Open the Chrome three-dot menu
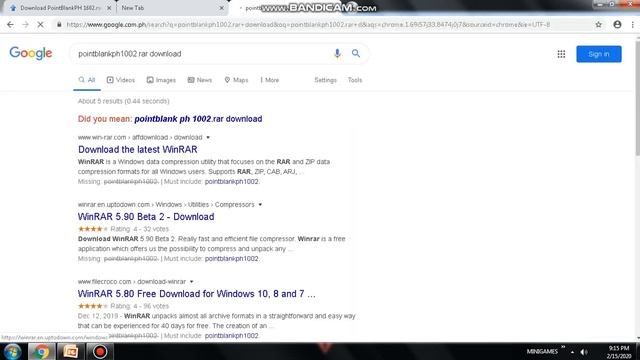This screenshot has width=640, height=360. (x=633, y=24)
